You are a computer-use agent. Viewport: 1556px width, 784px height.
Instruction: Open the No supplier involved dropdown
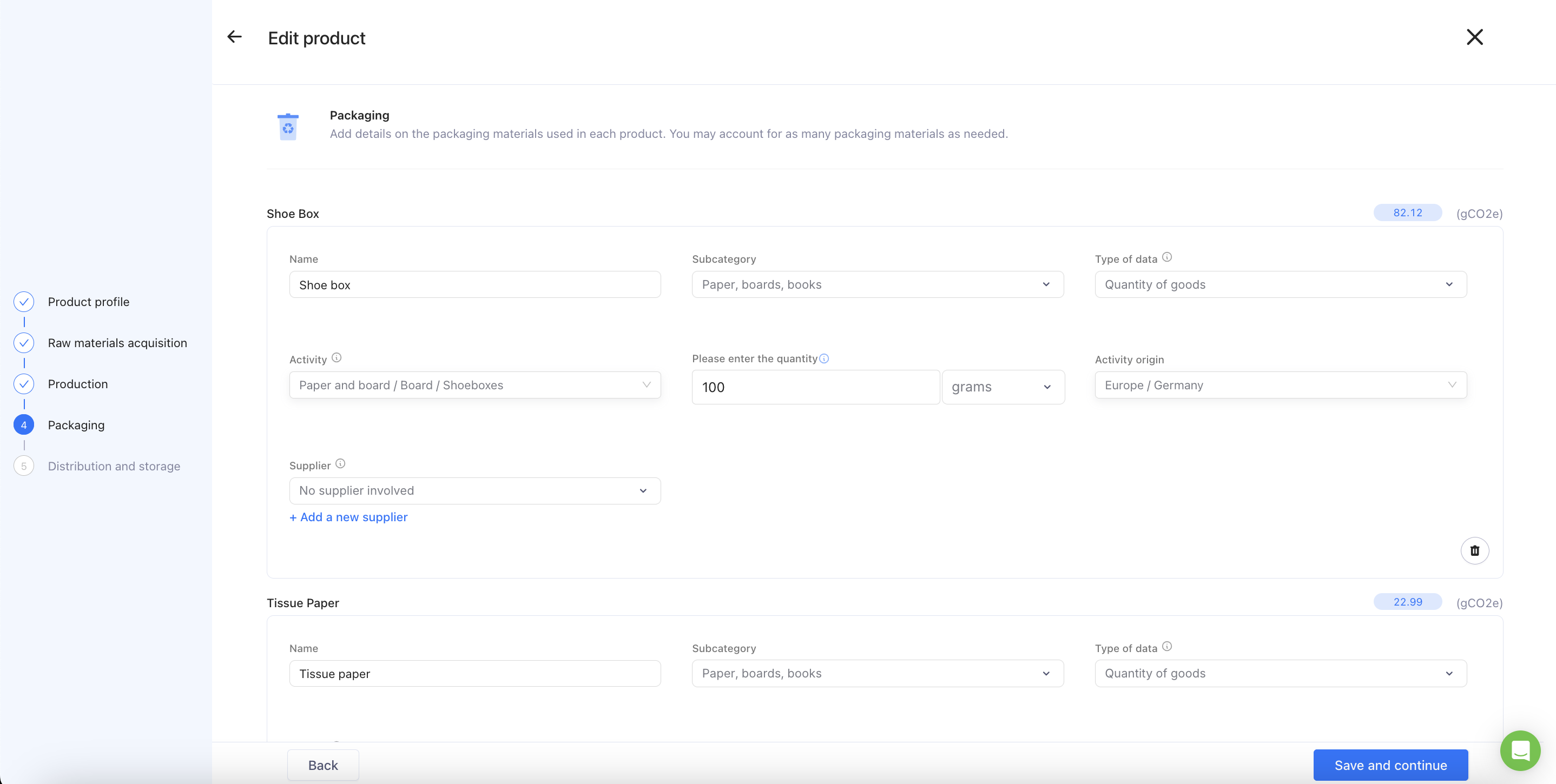click(x=475, y=491)
